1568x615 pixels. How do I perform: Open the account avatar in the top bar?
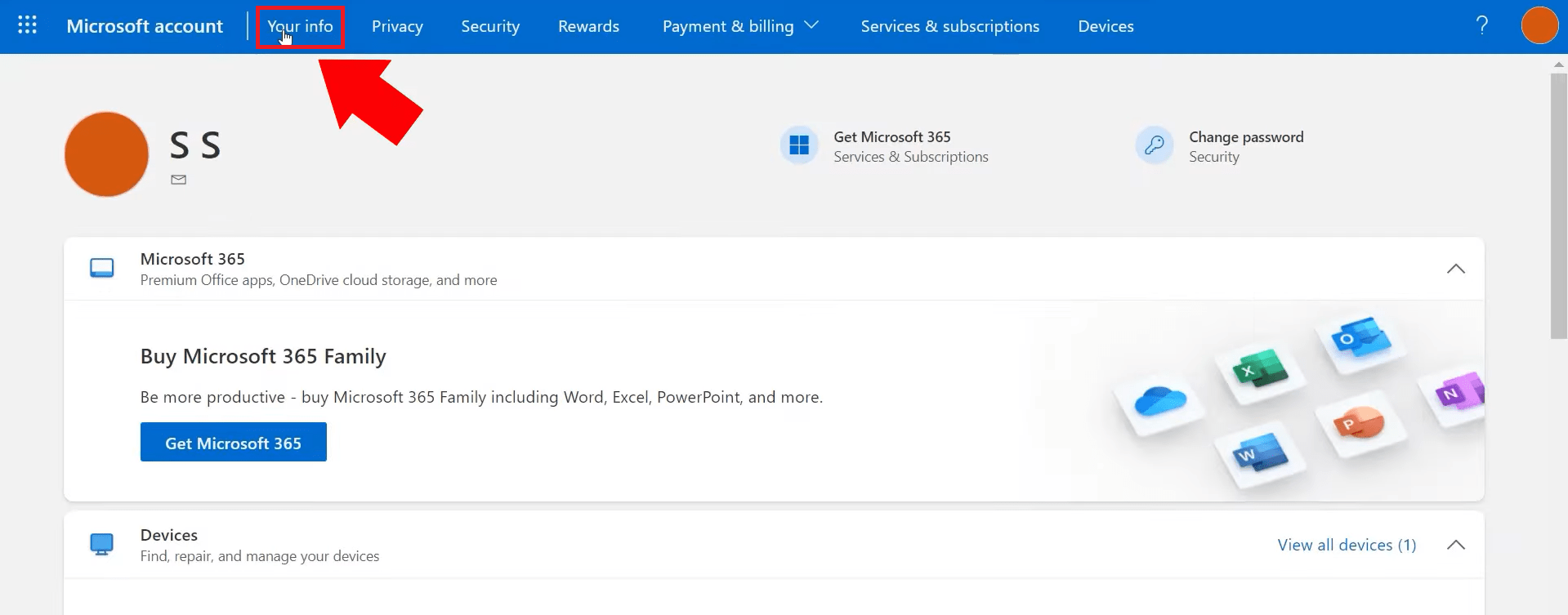tap(1539, 25)
